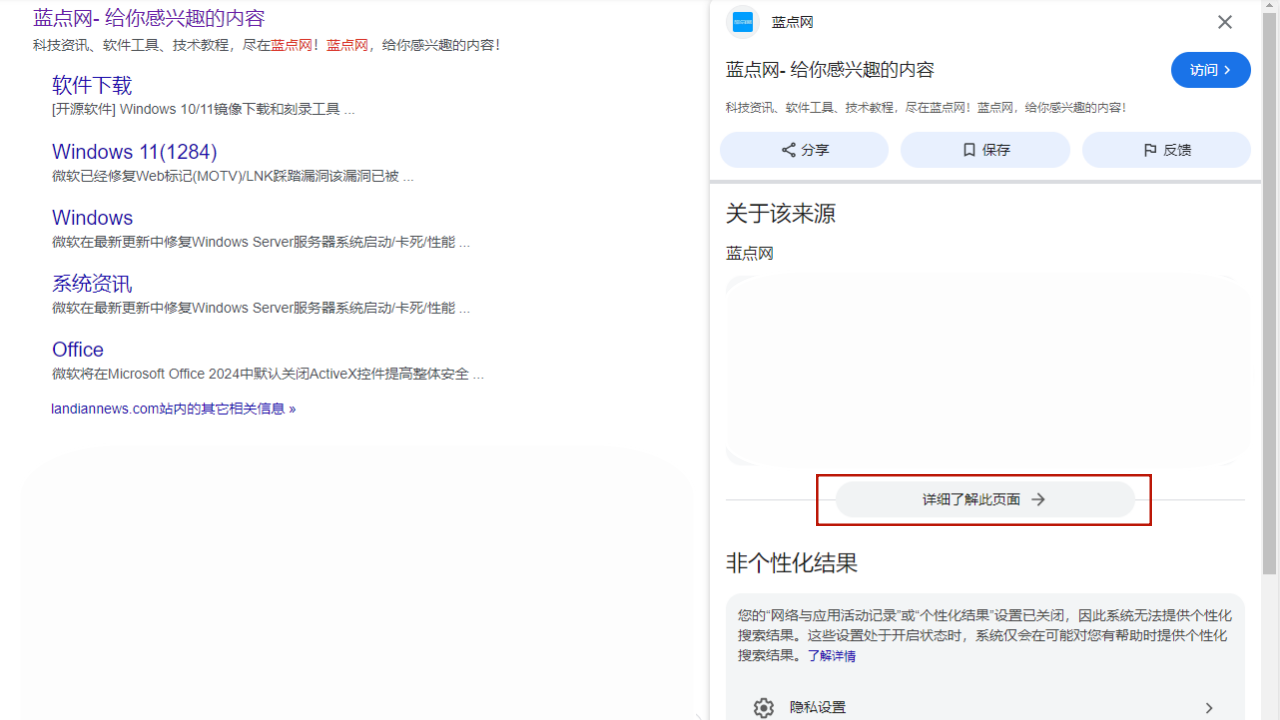Click the 关于该来源 heading
Image resolution: width=1280 pixels, height=720 pixels.
pos(780,214)
